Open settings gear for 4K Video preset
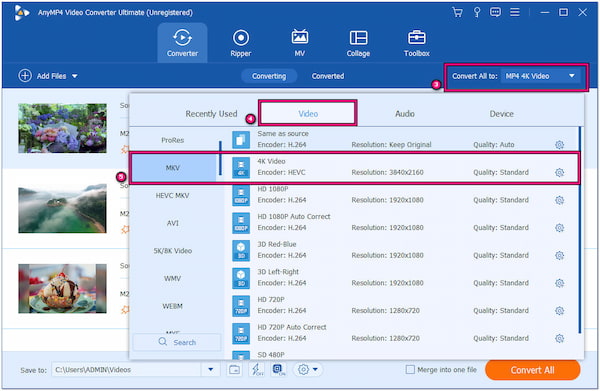This screenshot has height=391, width=600. point(559,172)
